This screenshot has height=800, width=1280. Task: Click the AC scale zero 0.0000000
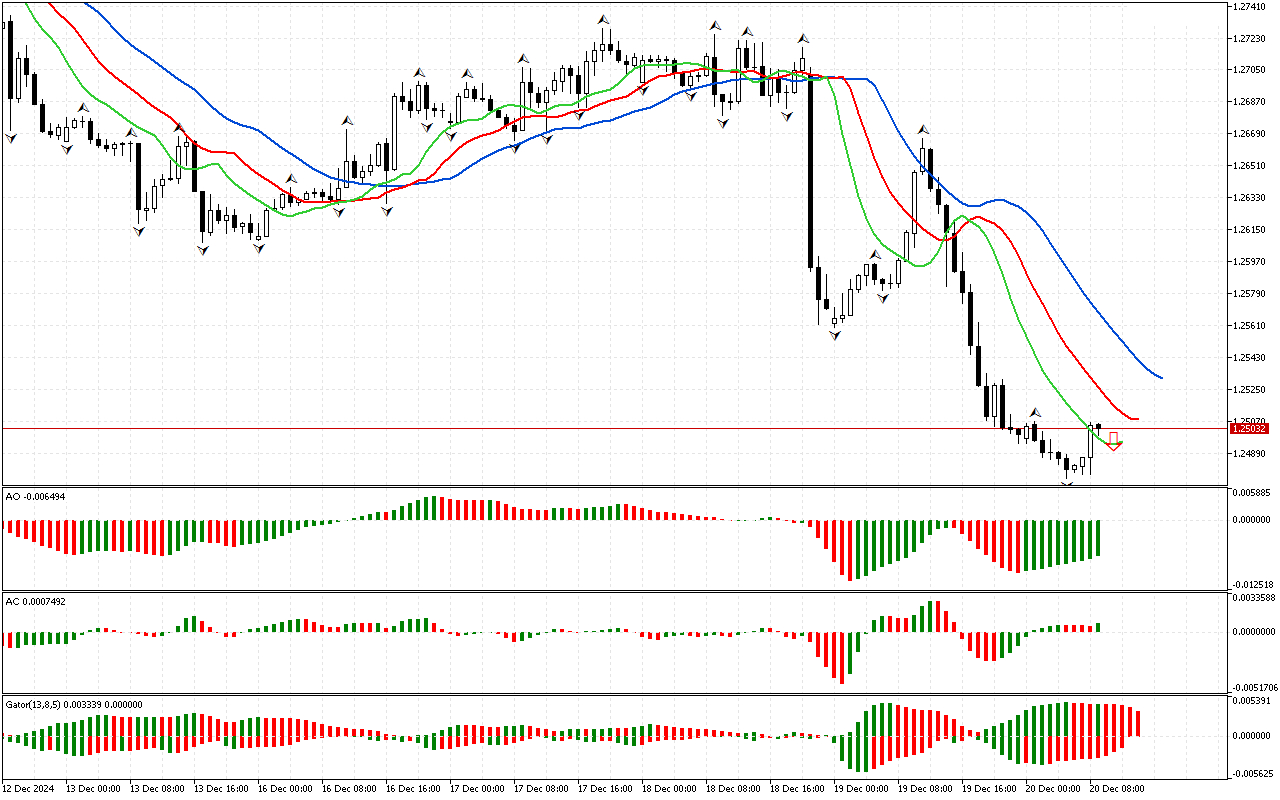pos(1253,632)
